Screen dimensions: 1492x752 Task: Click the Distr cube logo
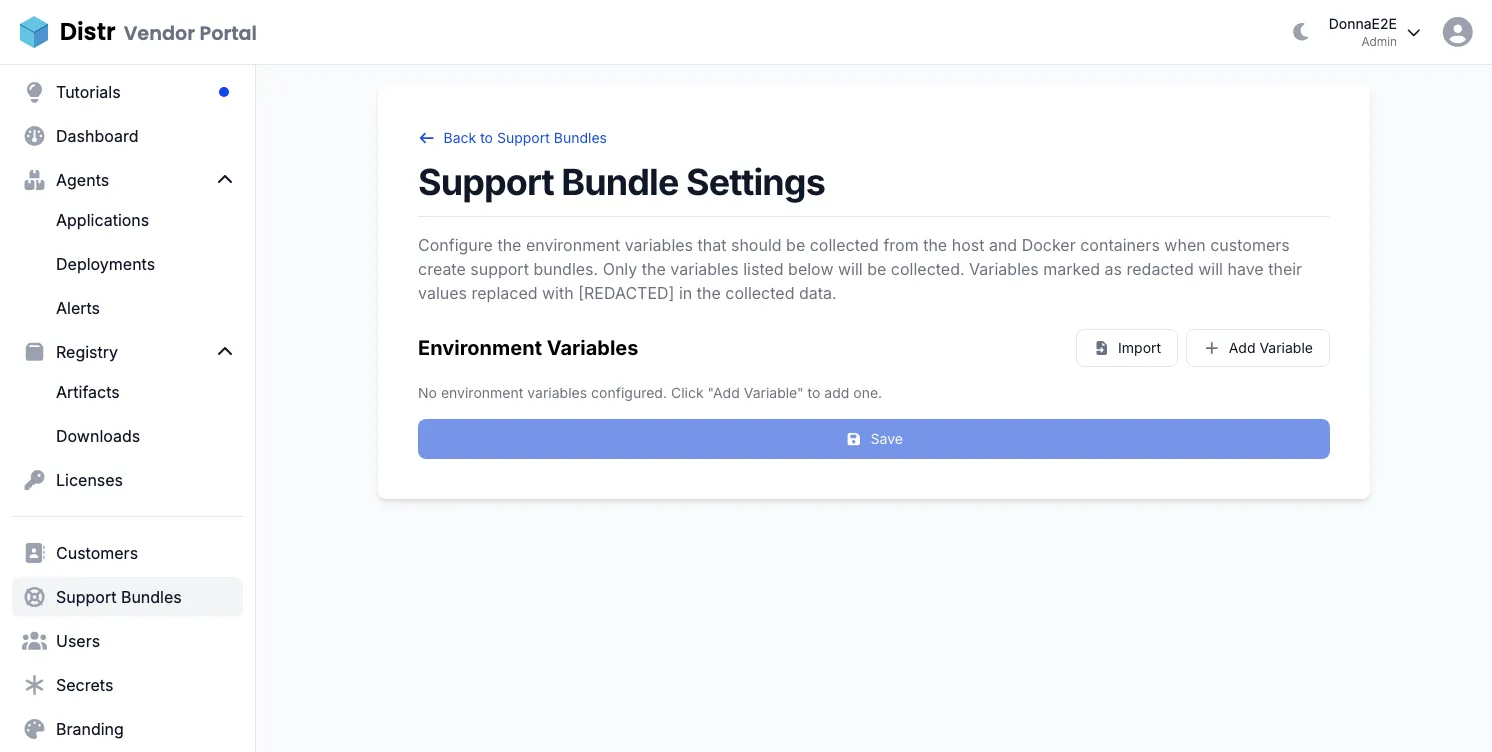point(36,31)
